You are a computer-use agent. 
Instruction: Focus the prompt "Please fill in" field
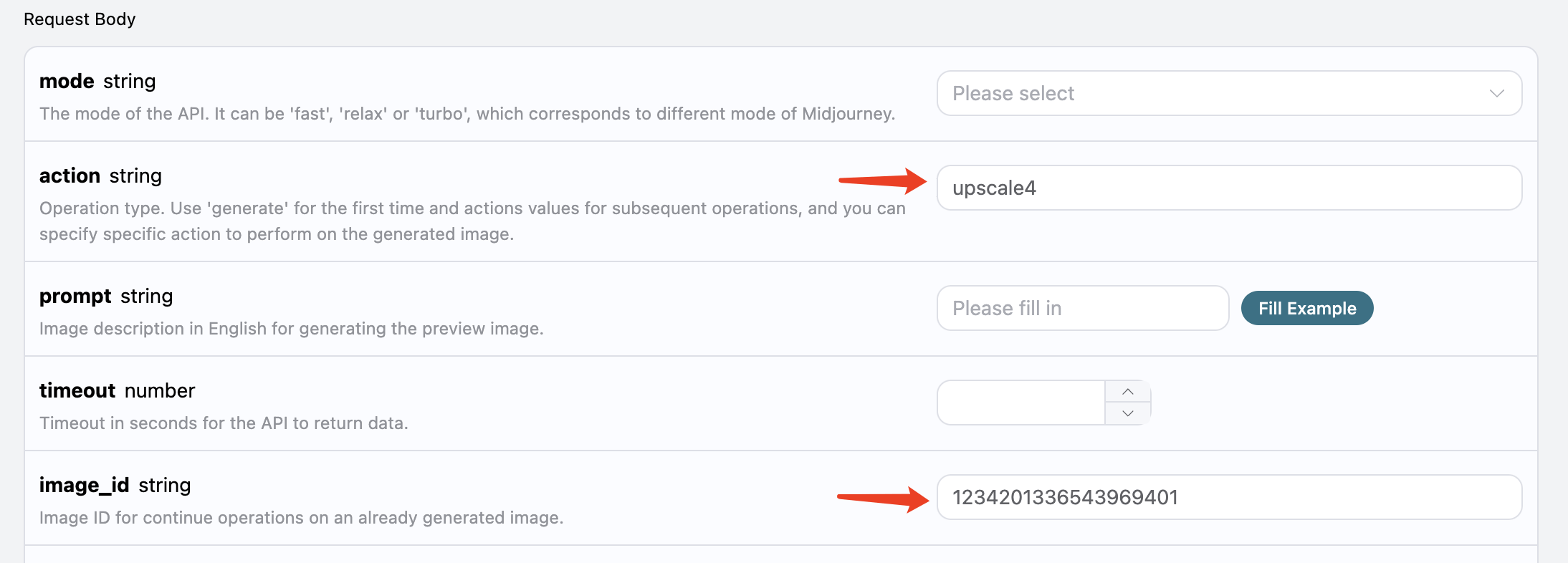[x=1082, y=308]
